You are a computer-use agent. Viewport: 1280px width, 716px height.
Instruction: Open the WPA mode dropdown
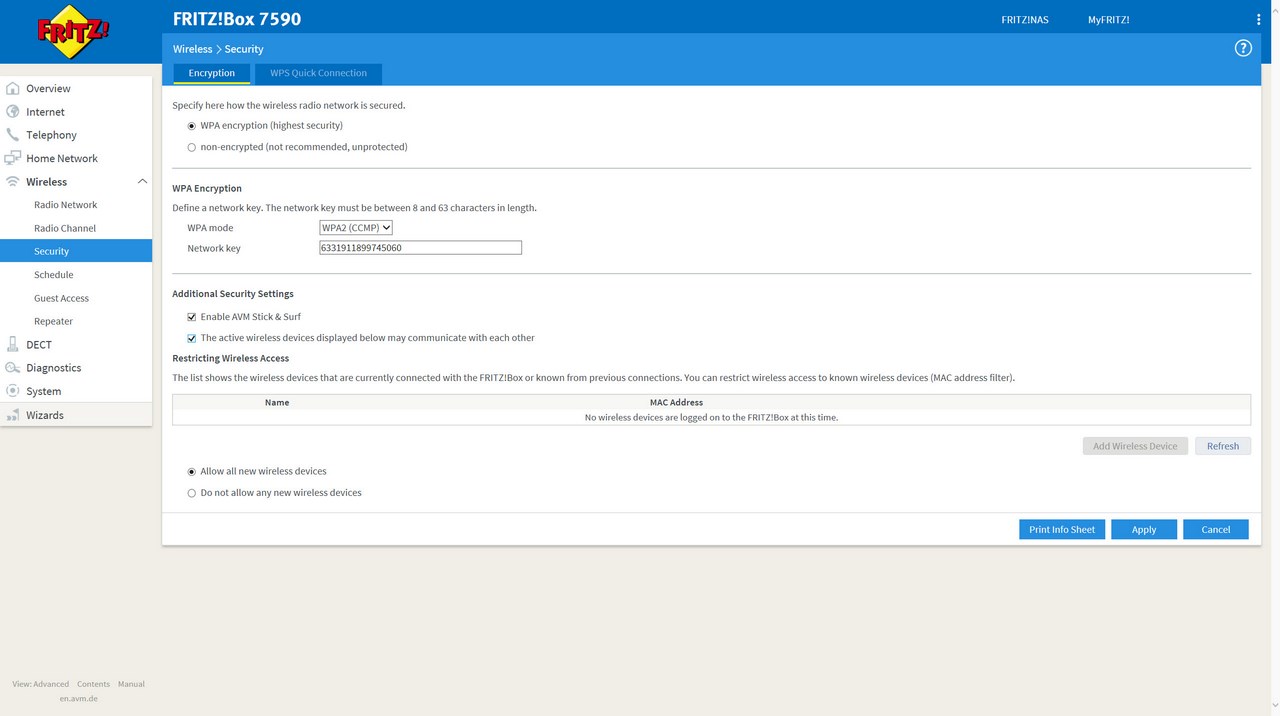click(355, 228)
